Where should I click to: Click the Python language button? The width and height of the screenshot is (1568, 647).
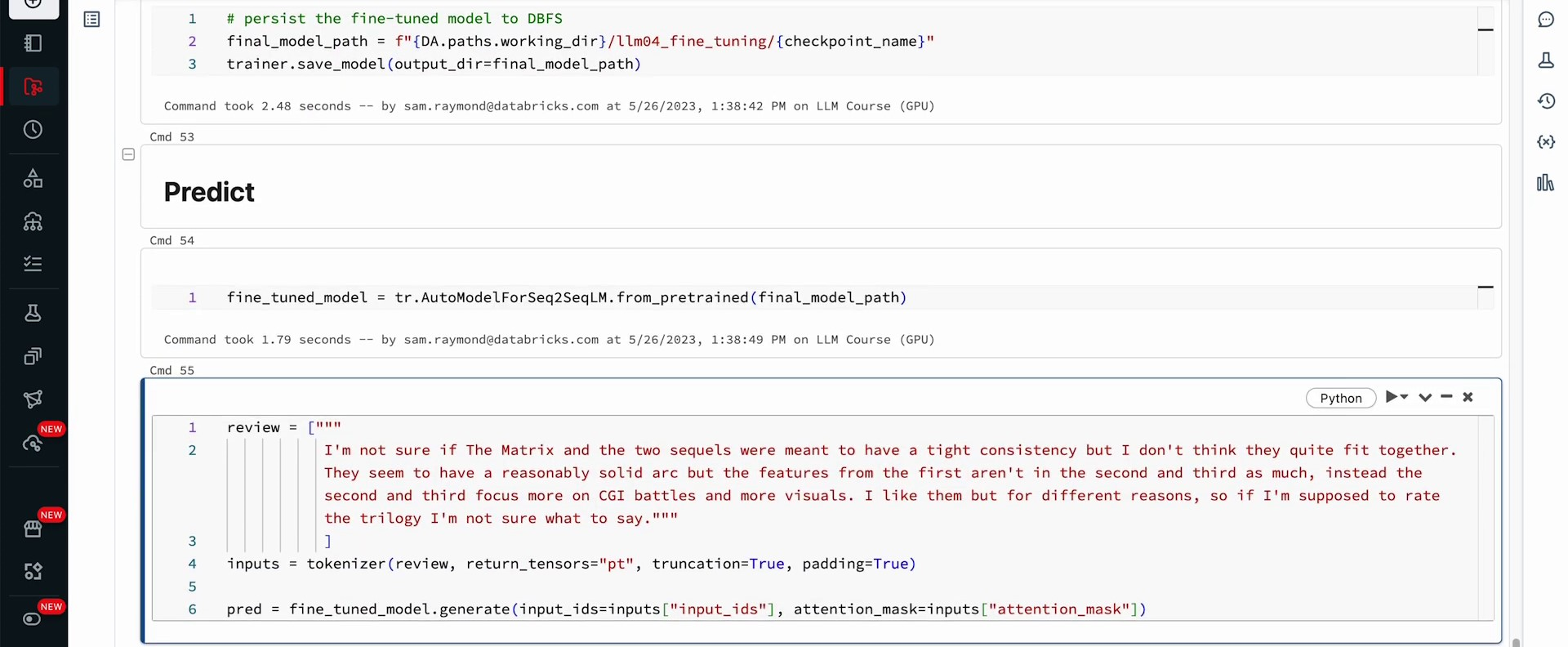[x=1341, y=398]
